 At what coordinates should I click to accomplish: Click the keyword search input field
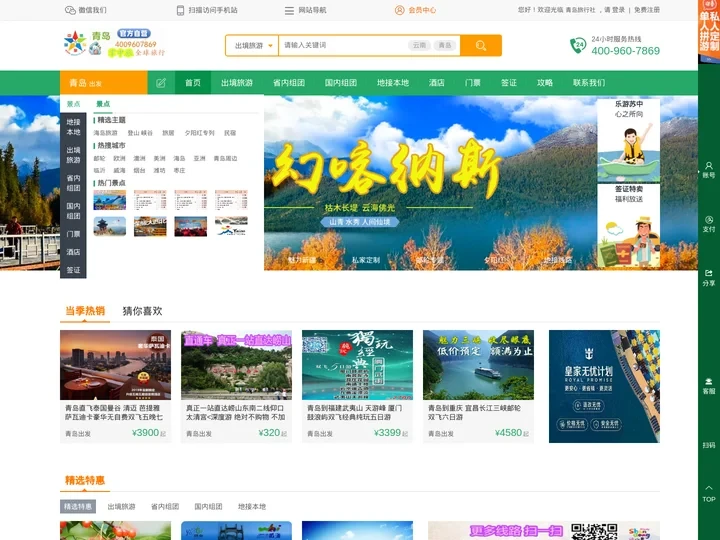point(342,45)
